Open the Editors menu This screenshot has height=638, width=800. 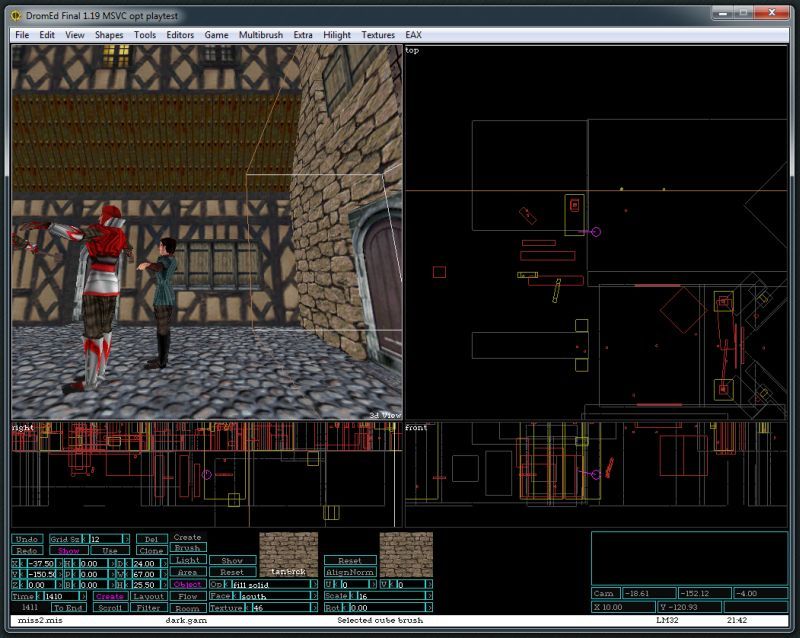pos(180,35)
